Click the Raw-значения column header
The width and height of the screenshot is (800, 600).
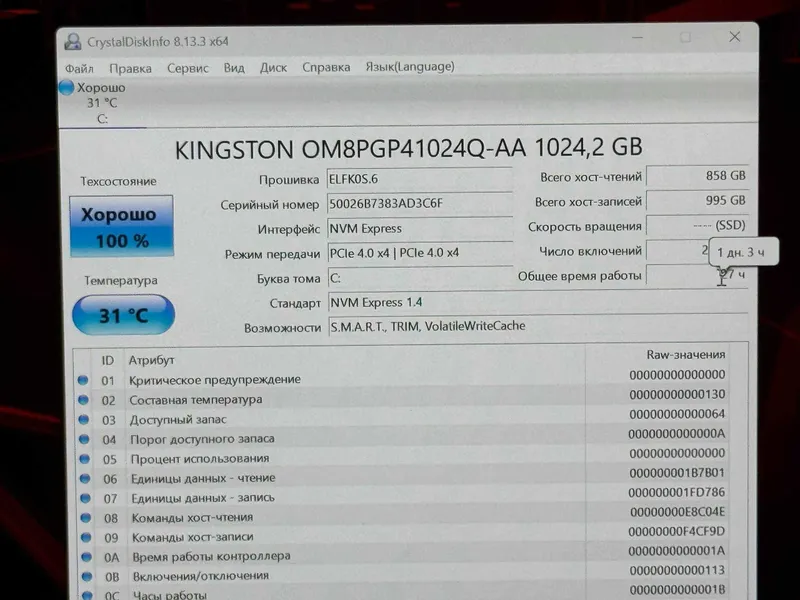click(x=686, y=355)
